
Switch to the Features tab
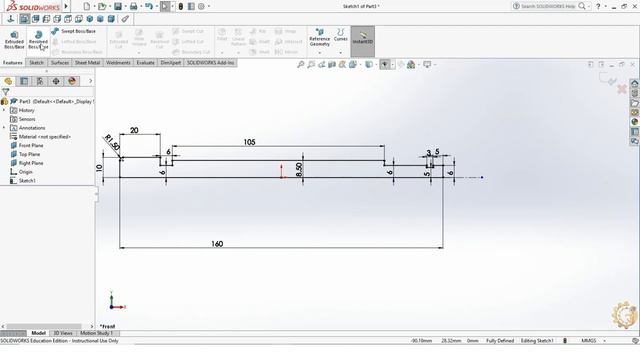[13, 62]
